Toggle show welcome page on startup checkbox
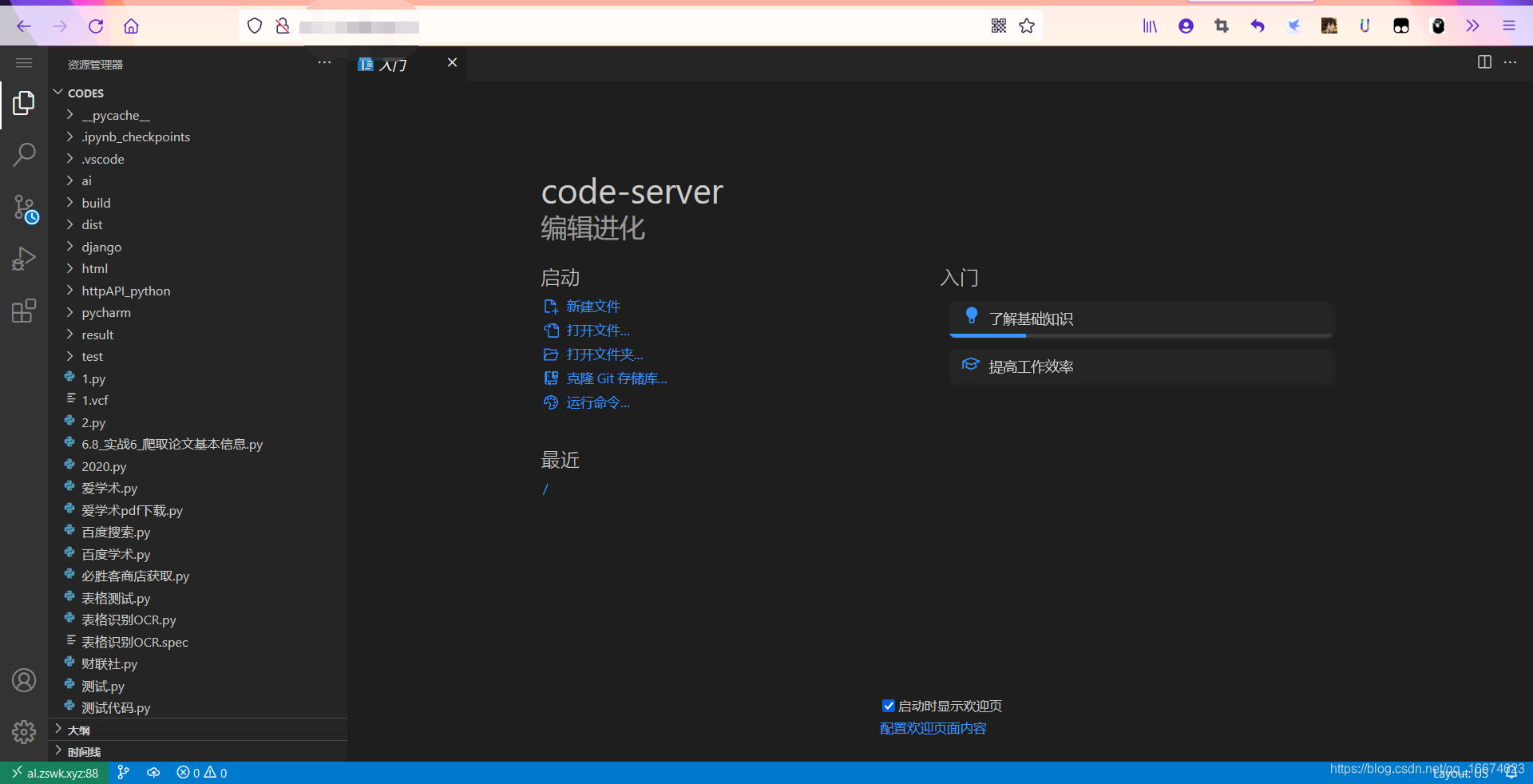This screenshot has height=784, width=1533. coord(888,706)
